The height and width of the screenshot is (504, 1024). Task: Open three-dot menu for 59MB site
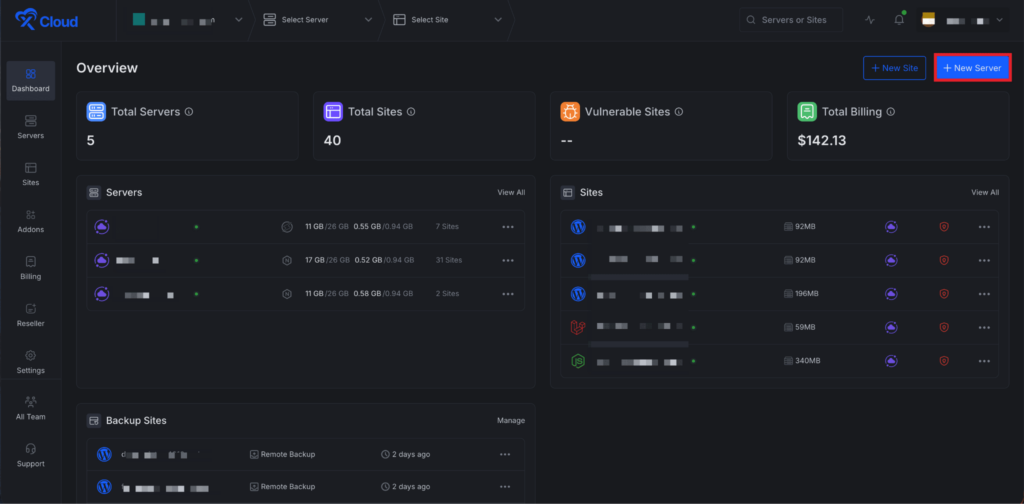984,327
